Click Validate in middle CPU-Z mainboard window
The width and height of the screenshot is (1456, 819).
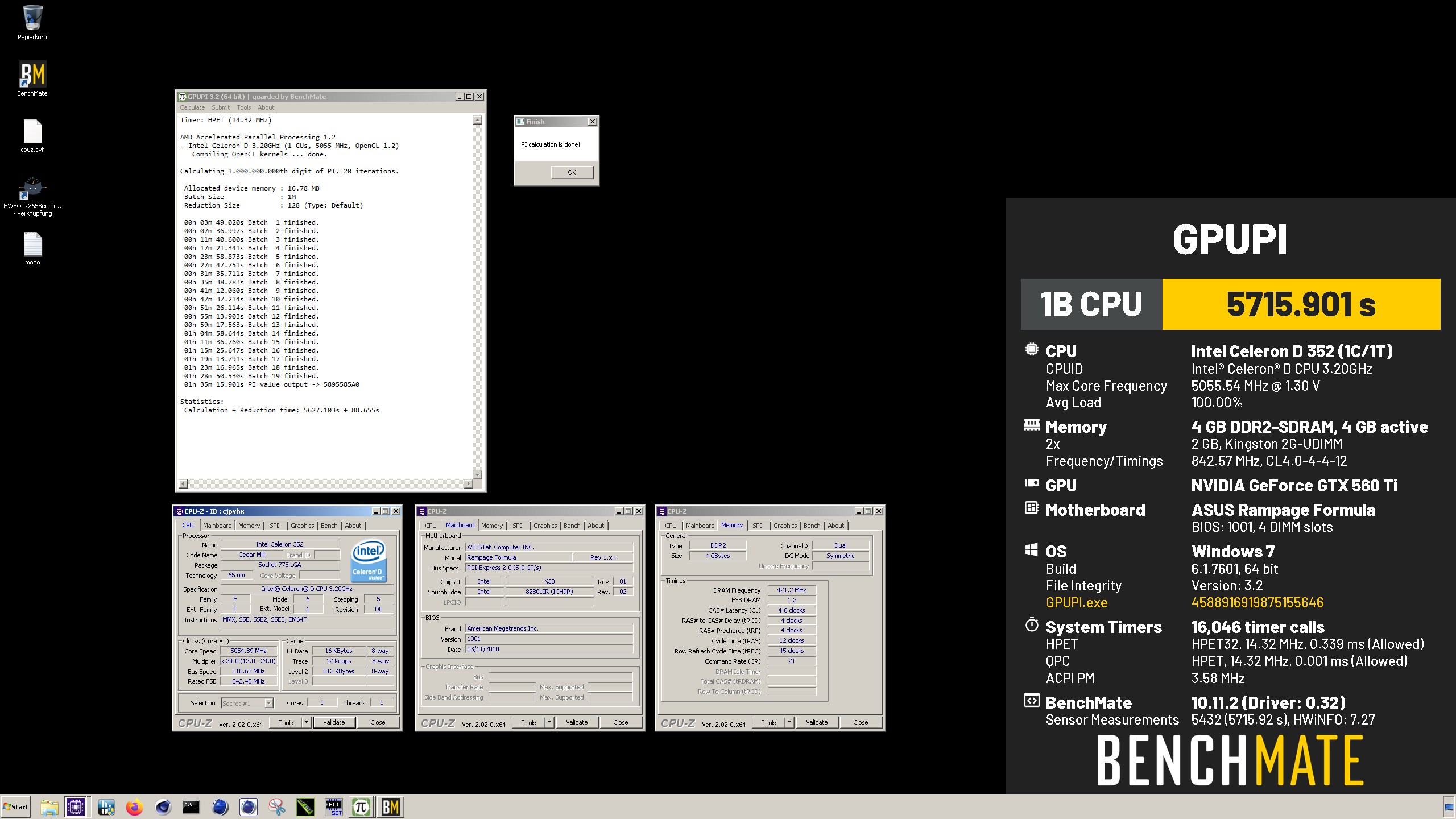coord(577,722)
